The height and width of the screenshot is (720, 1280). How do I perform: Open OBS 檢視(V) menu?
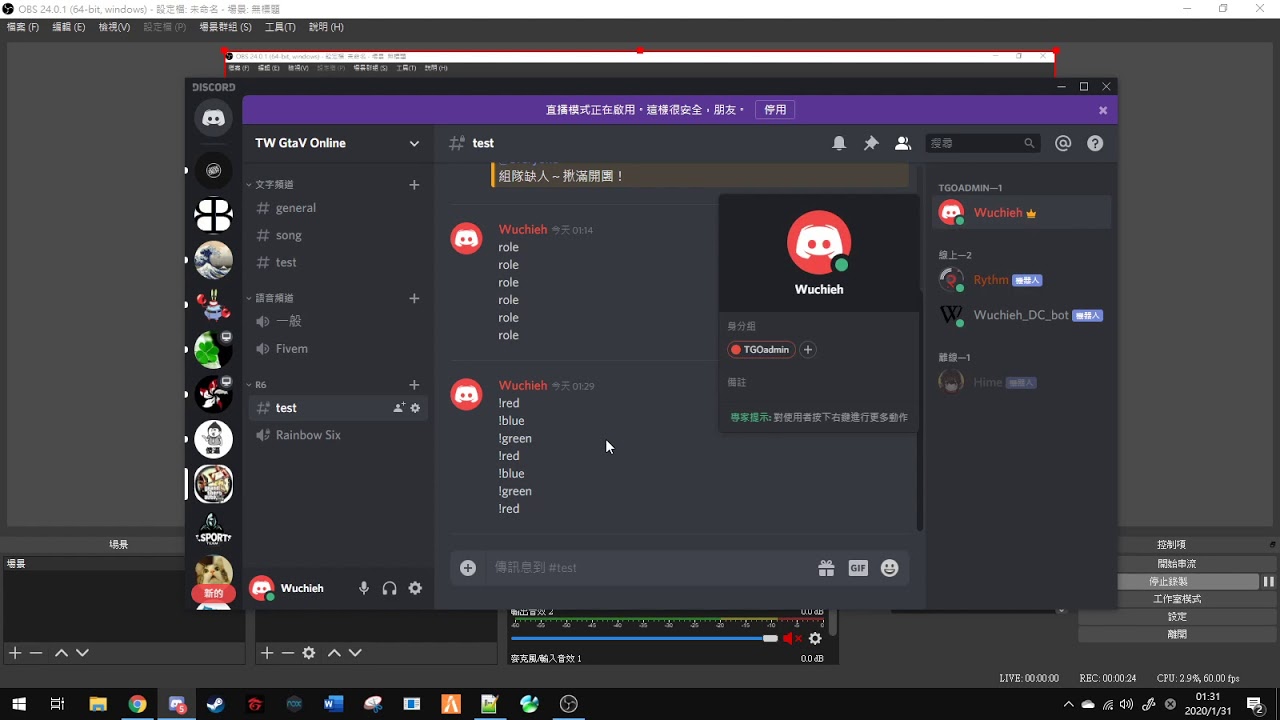(x=114, y=27)
